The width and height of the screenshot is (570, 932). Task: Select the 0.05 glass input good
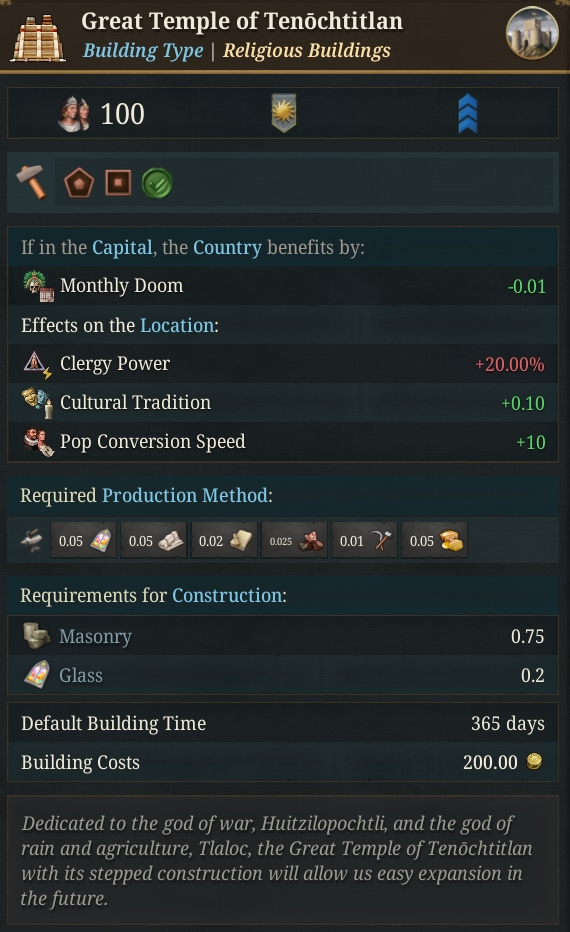[84, 540]
